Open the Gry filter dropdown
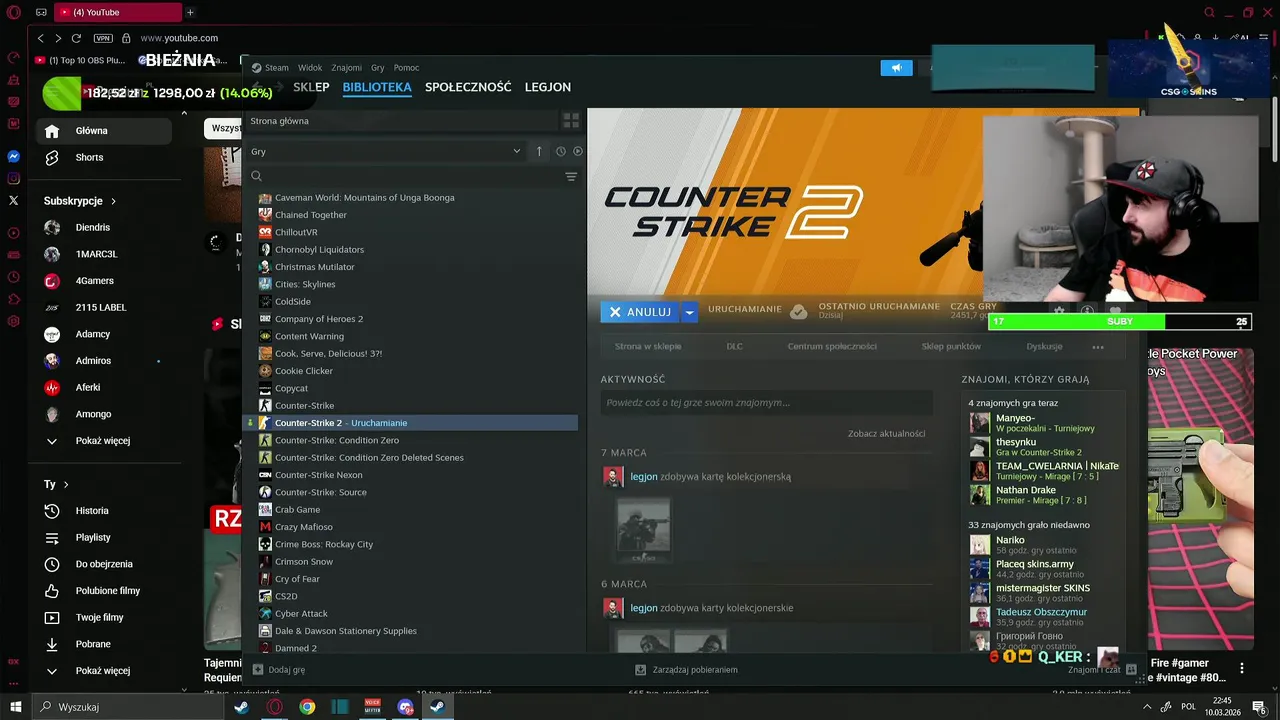Image resolution: width=1280 pixels, height=720 pixels. 385,151
